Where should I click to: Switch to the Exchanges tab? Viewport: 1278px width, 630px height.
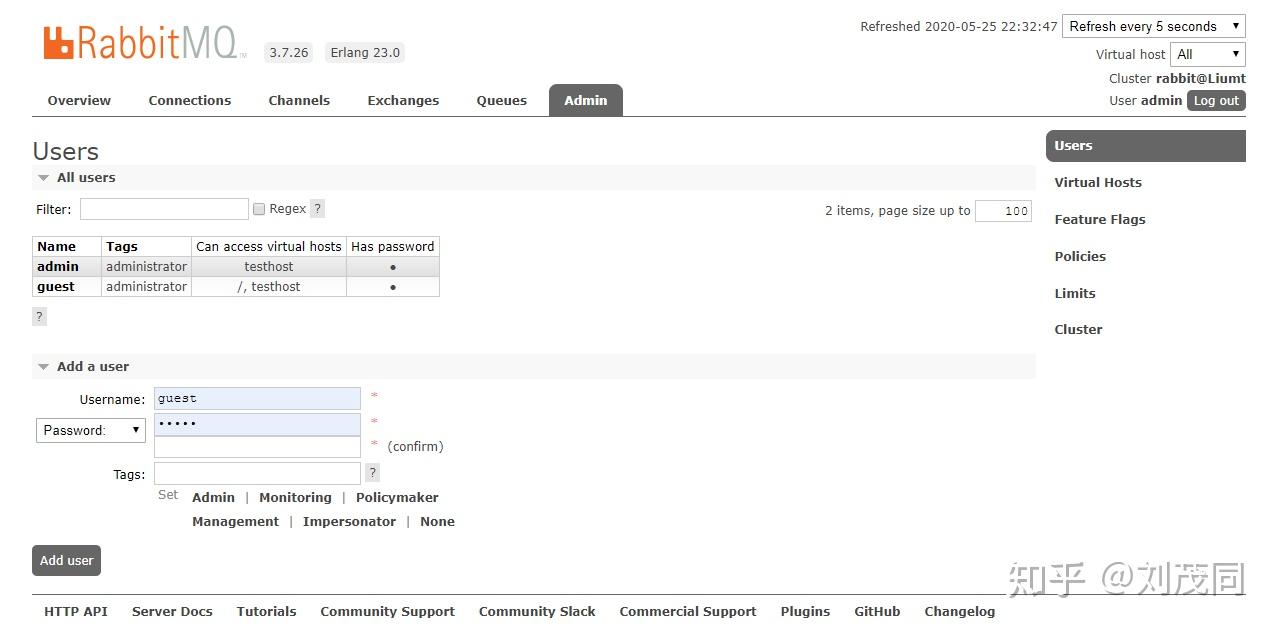tap(403, 100)
